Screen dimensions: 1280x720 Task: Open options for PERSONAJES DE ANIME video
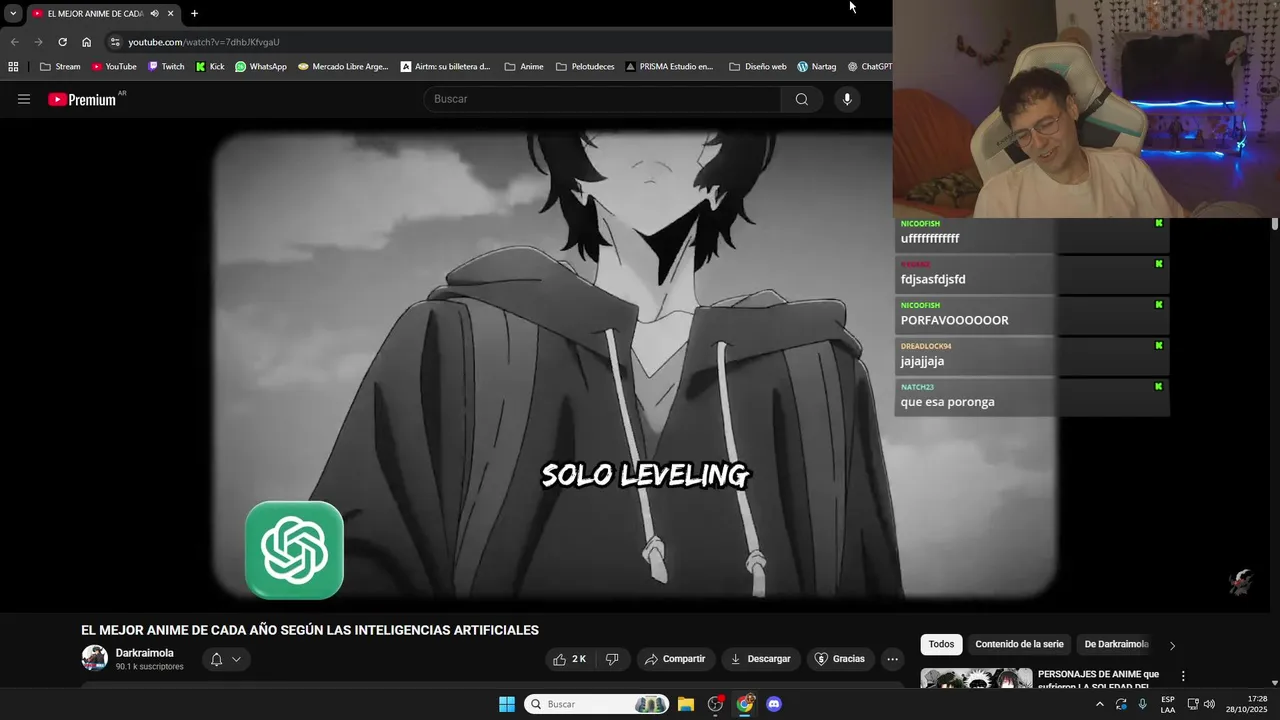(1183, 676)
